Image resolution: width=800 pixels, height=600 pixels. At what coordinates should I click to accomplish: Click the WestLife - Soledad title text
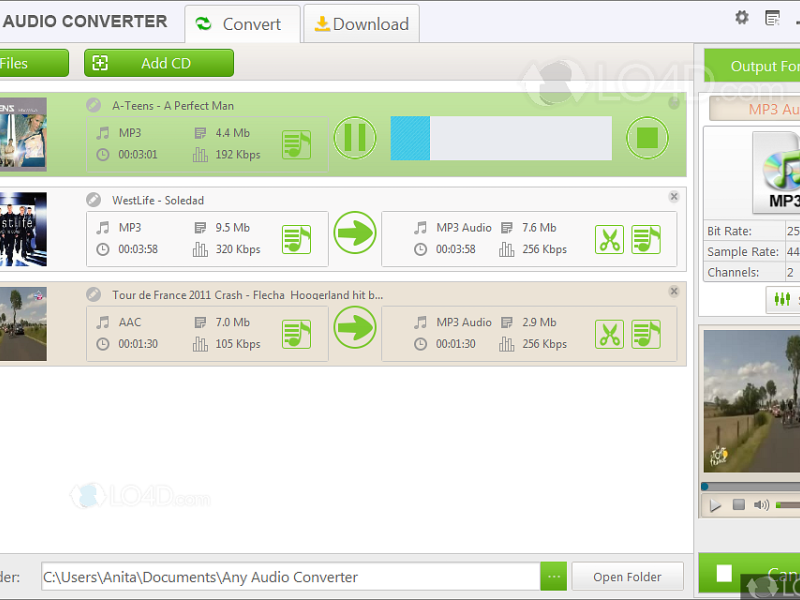click(x=158, y=201)
